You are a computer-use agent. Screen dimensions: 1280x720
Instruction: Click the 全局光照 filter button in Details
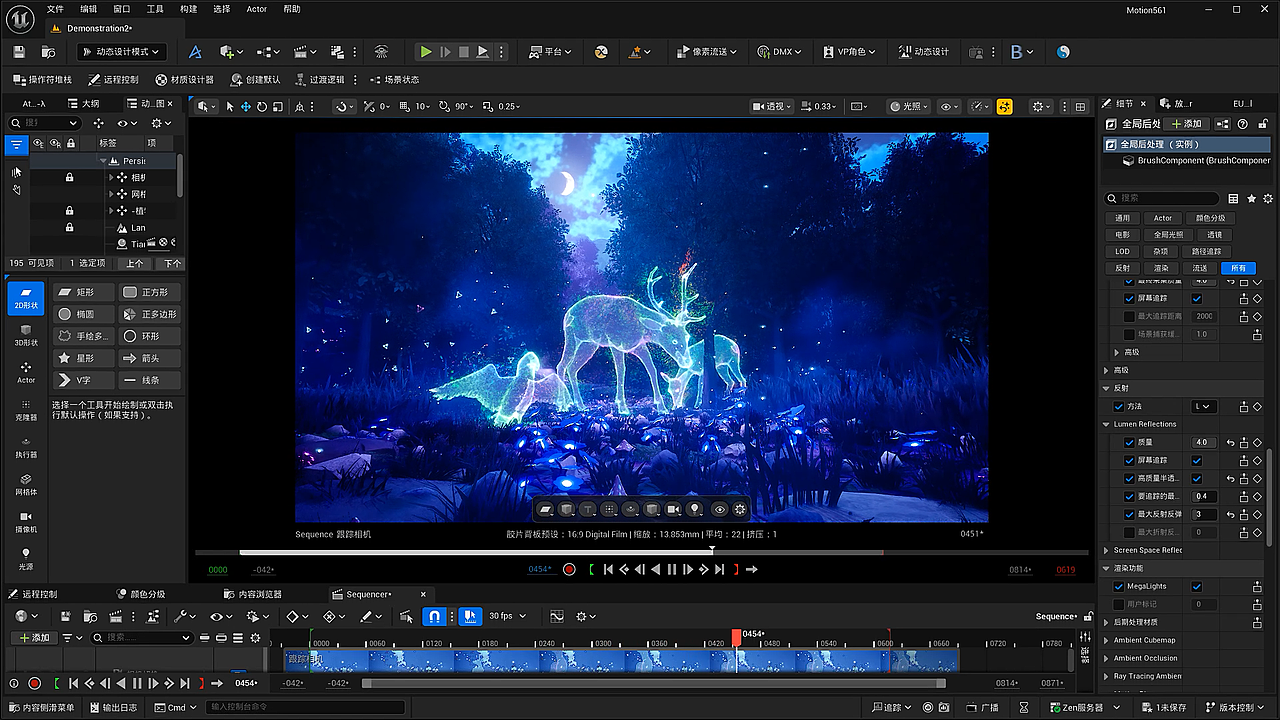coord(1169,235)
